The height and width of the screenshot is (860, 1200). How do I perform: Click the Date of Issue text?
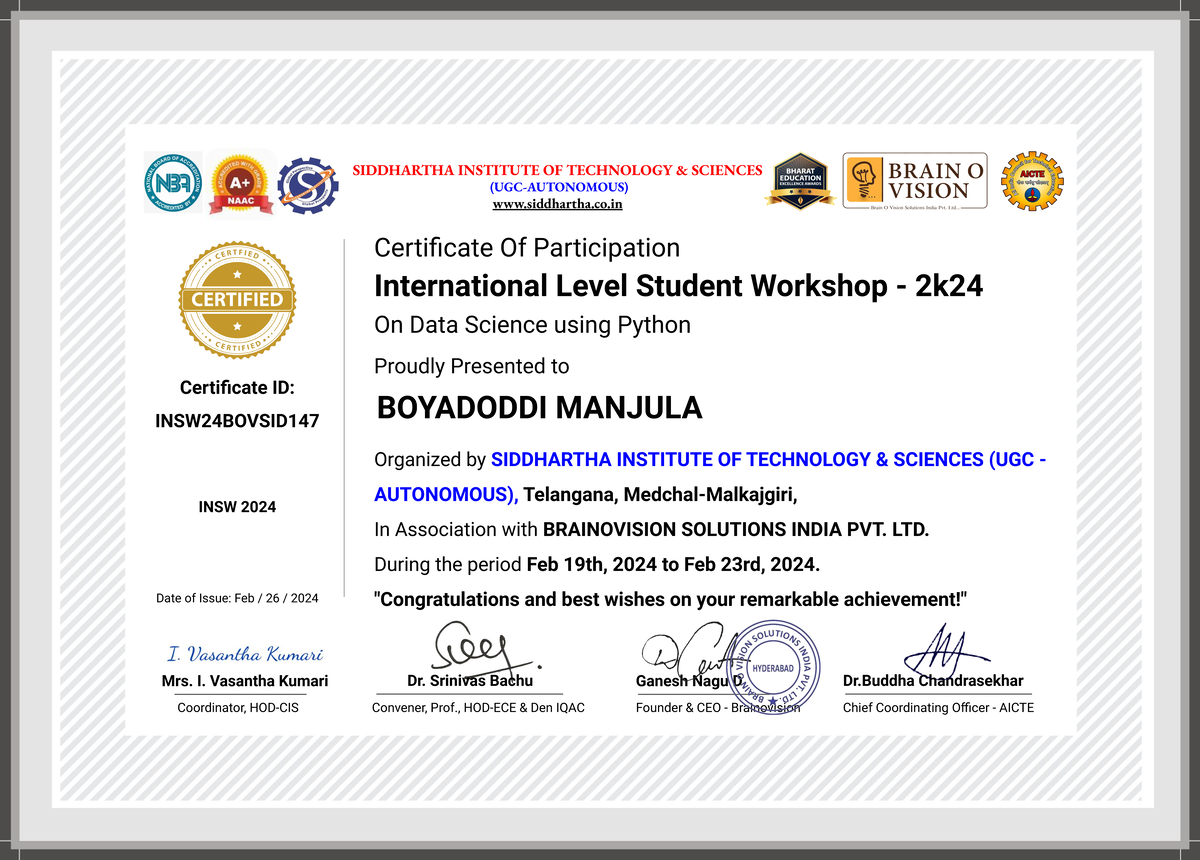(x=237, y=598)
